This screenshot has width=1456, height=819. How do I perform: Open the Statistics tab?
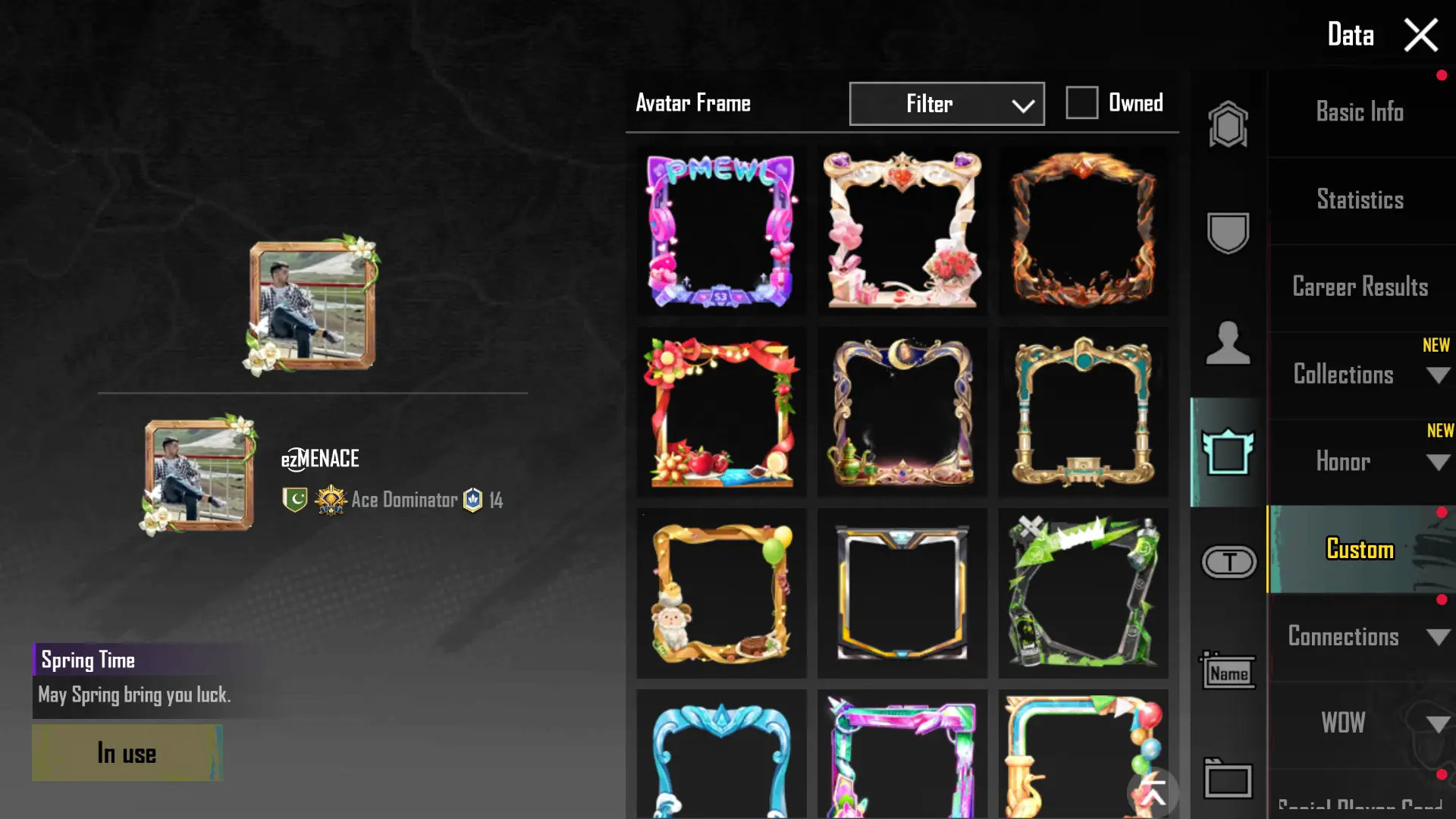[1360, 200]
